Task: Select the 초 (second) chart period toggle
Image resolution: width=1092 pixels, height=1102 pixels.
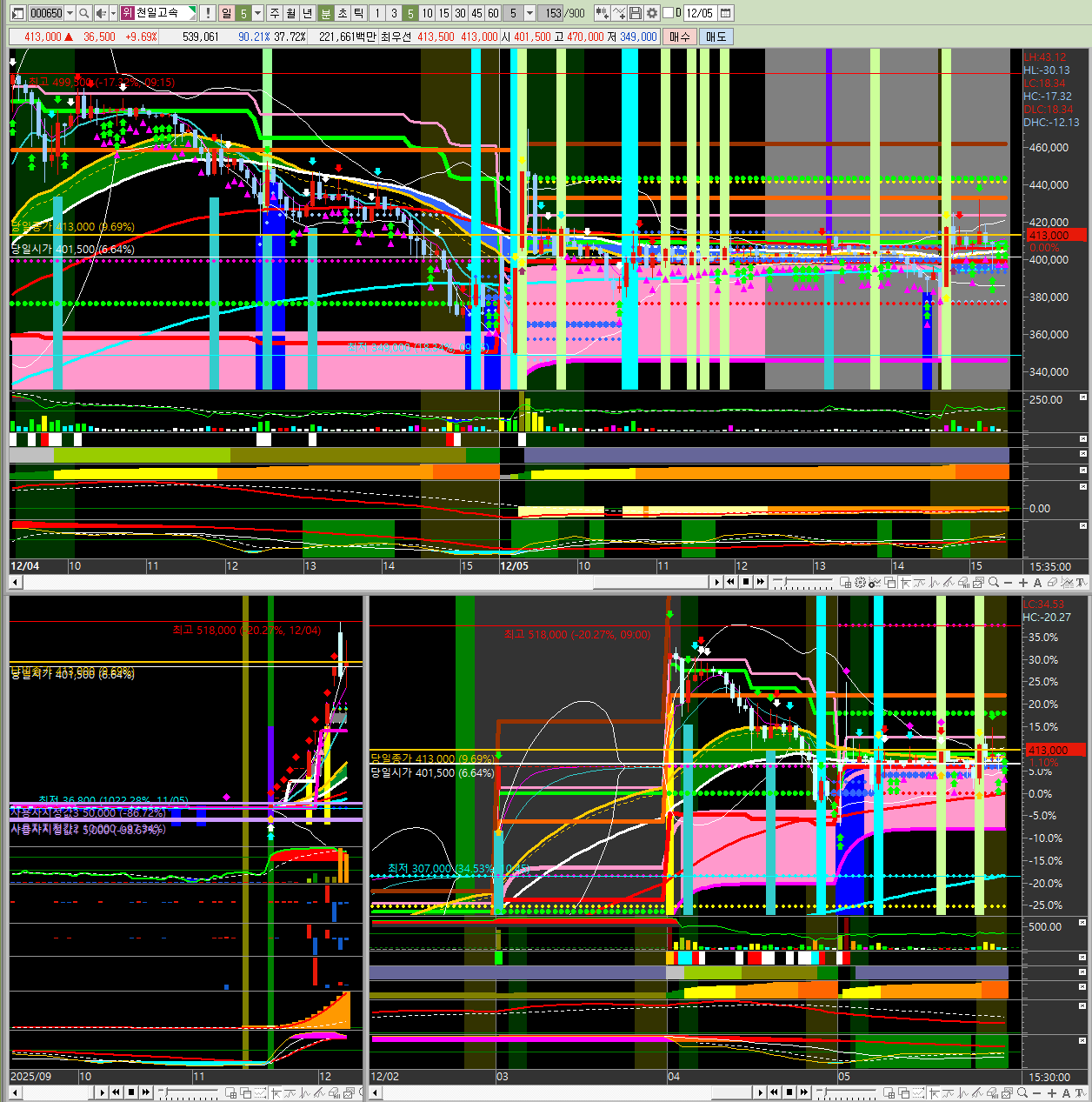Action: tap(342, 13)
